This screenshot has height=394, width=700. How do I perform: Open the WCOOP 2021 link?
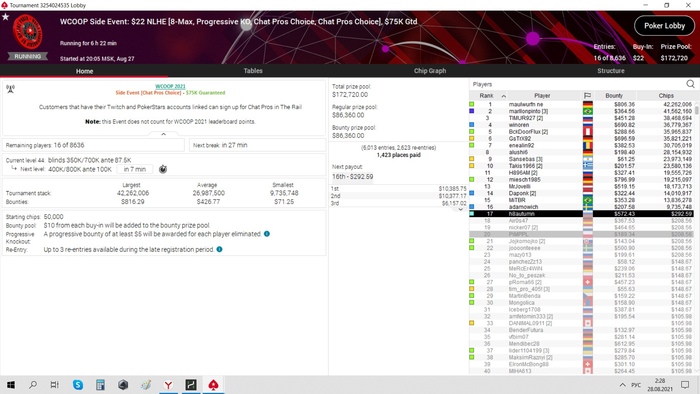coord(170,86)
